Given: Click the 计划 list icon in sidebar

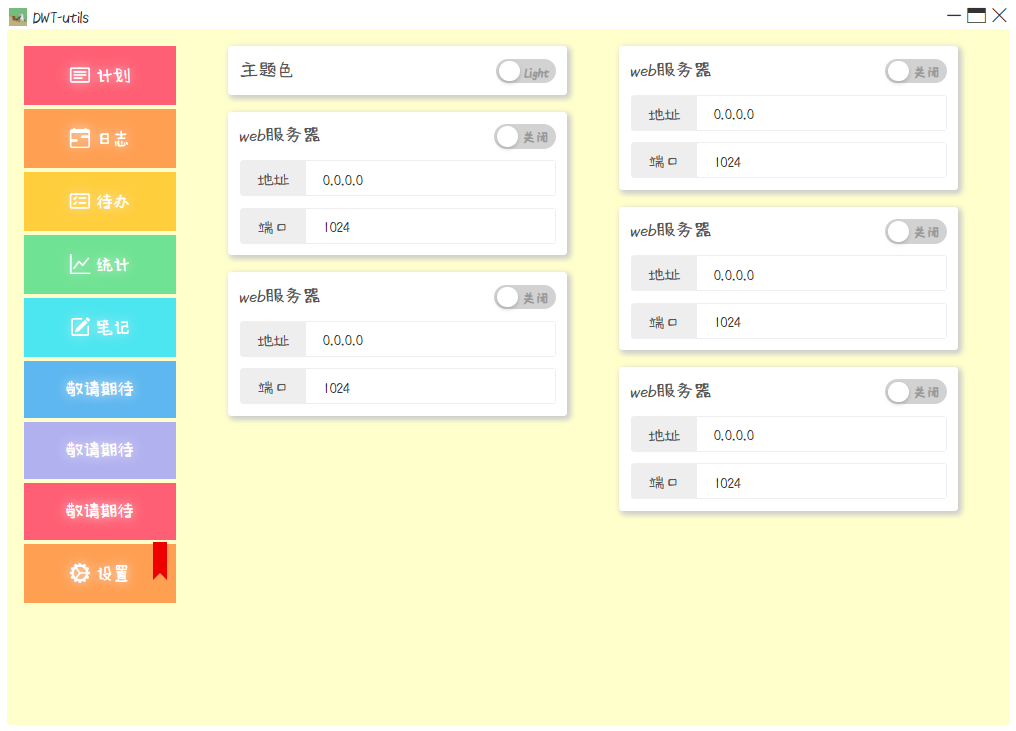Looking at the screenshot, I should point(80,75).
